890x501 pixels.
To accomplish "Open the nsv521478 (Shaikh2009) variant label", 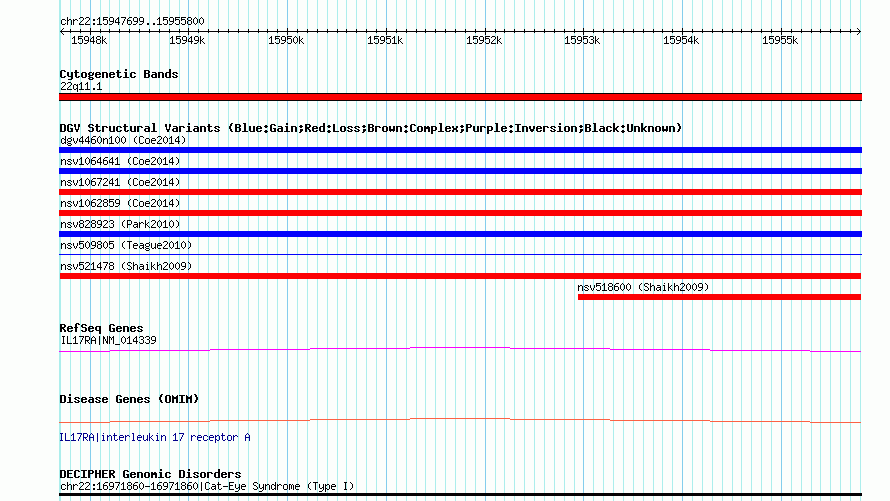I will click(x=126, y=266).
